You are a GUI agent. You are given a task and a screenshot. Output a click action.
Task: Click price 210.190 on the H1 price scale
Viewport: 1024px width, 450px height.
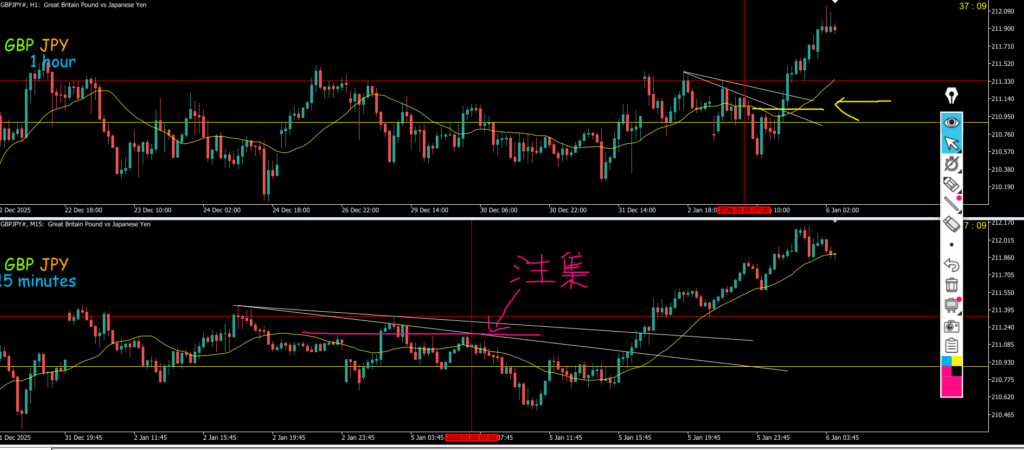[x=1001, y=187]
